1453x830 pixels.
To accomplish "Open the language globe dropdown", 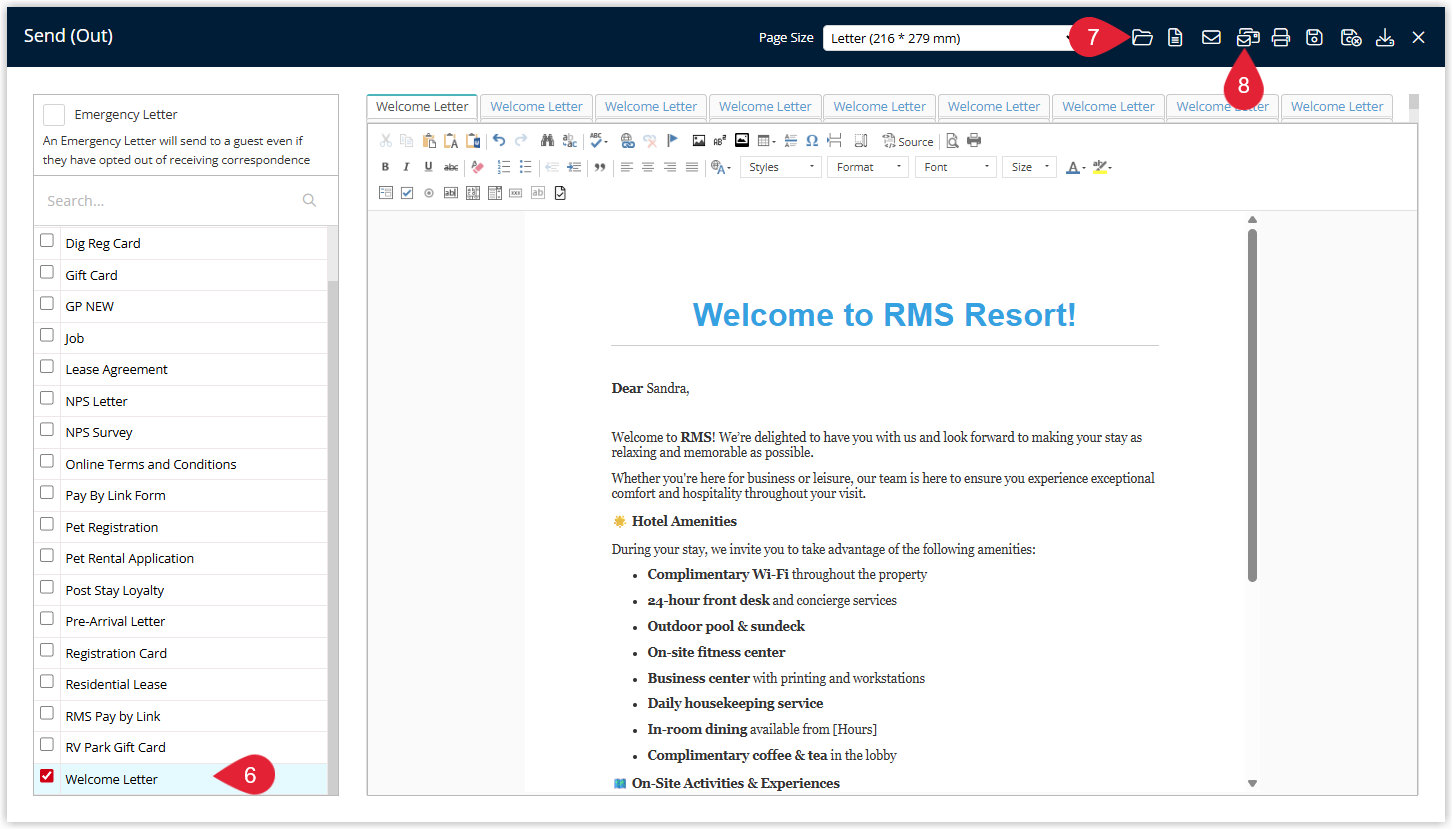I will pyautogui.click(x=720, y=167).
